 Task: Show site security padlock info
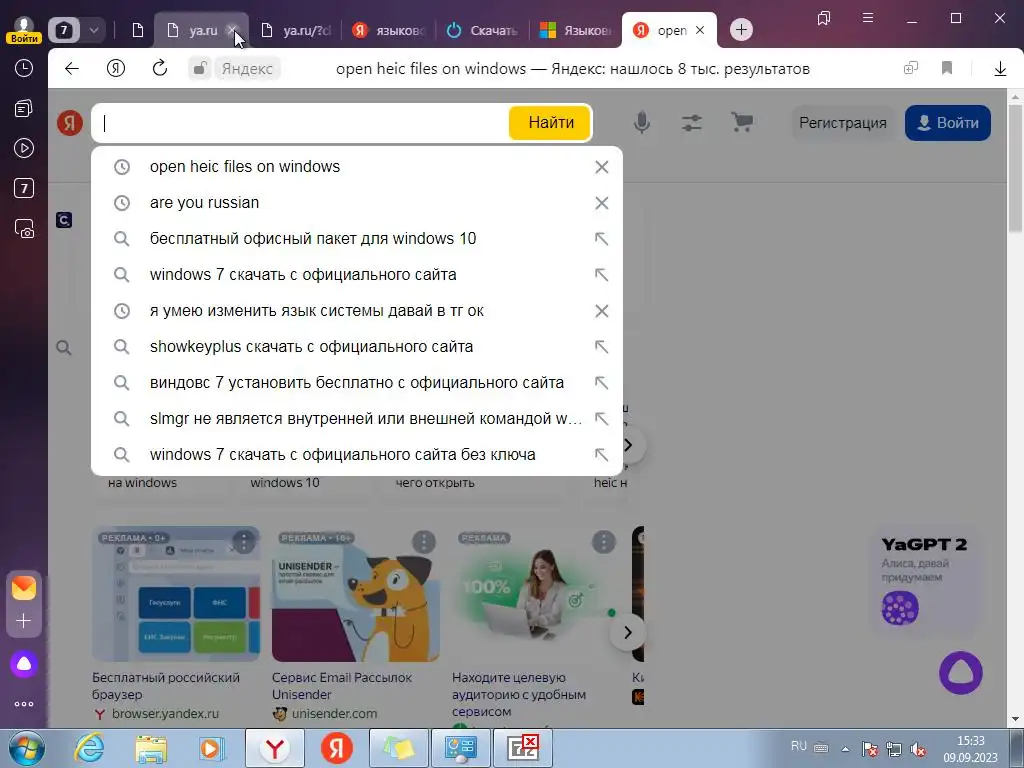[x=200, y=69]
